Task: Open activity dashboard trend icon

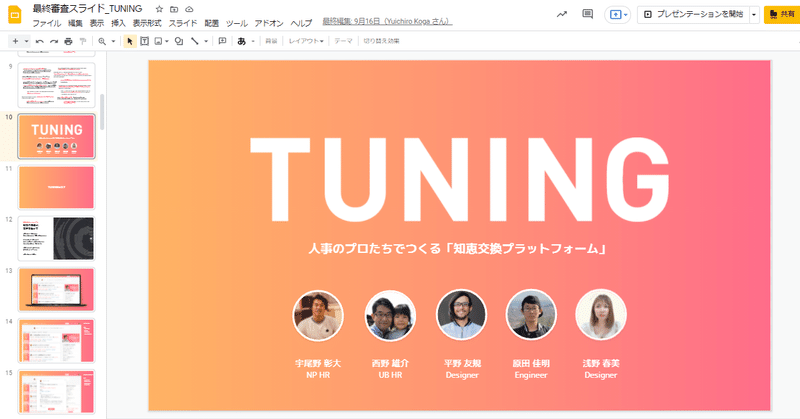Action: coord(562,14)
